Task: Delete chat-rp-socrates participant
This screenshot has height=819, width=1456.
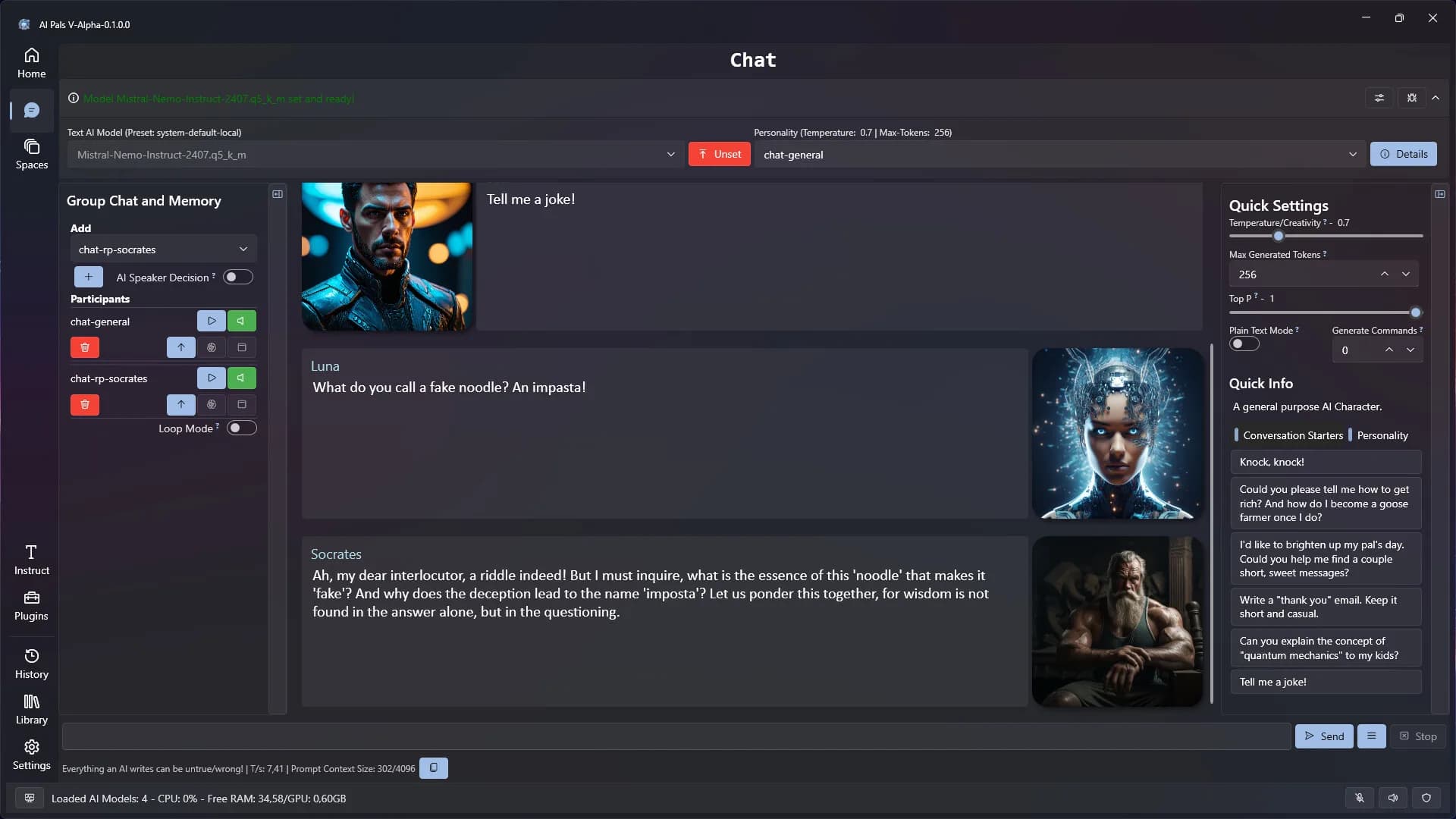Action: pyautogui.click(x=85, y=404)
